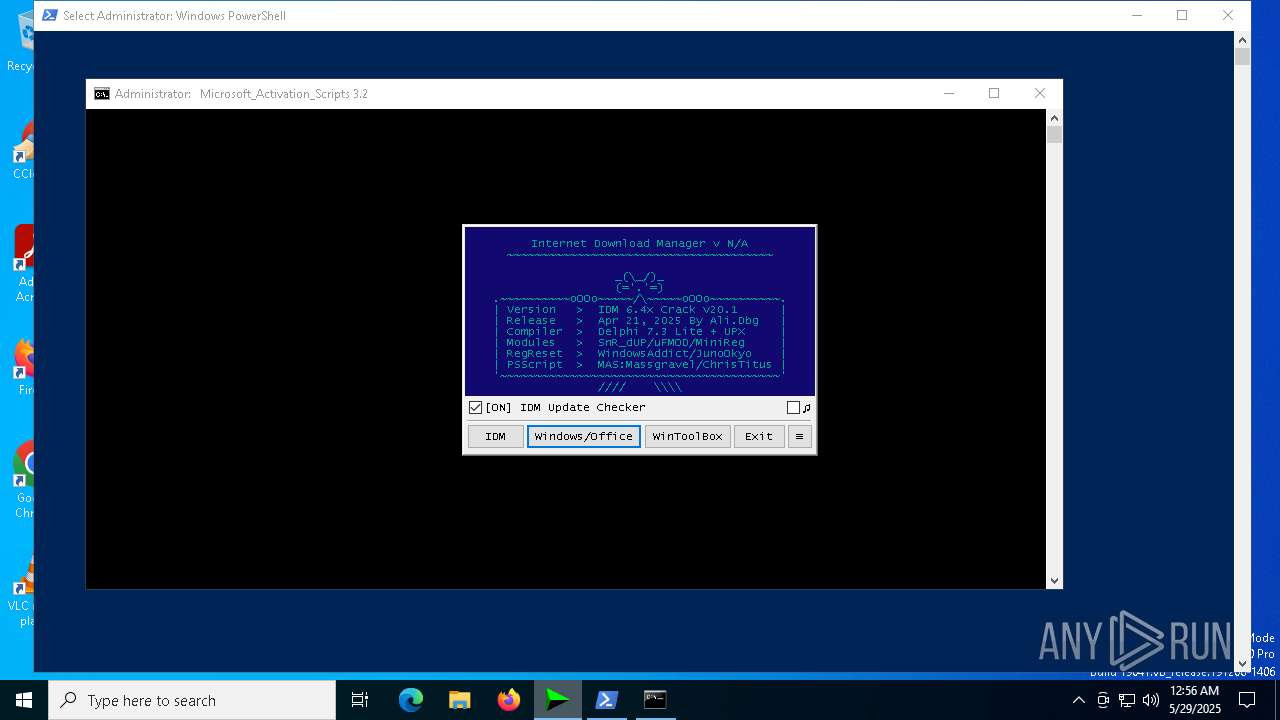Click the IDM button
This screenshot has height=720, width=1280.
click(x=495, y=436)
